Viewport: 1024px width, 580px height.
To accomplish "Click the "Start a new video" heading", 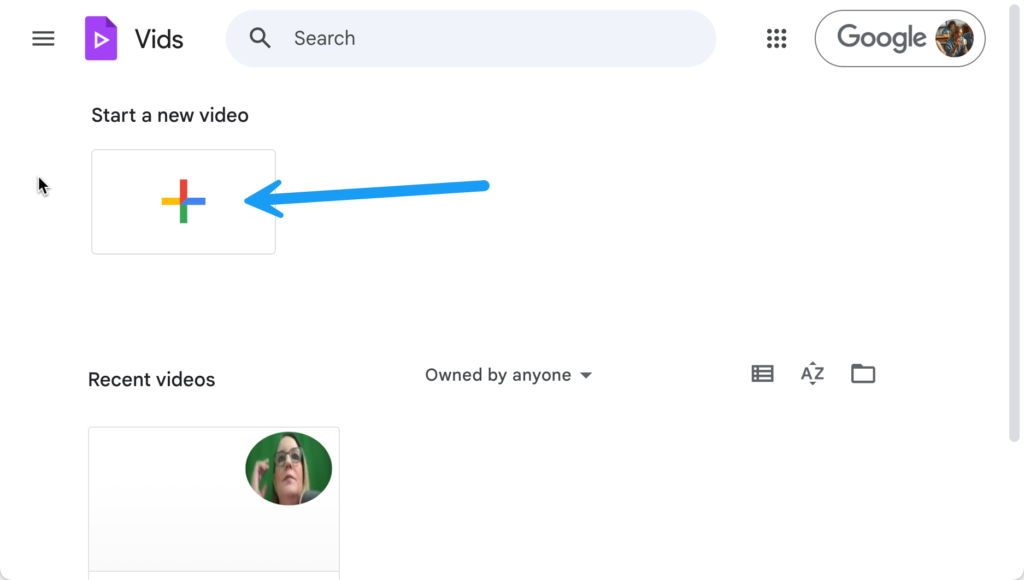I will 170,115.
